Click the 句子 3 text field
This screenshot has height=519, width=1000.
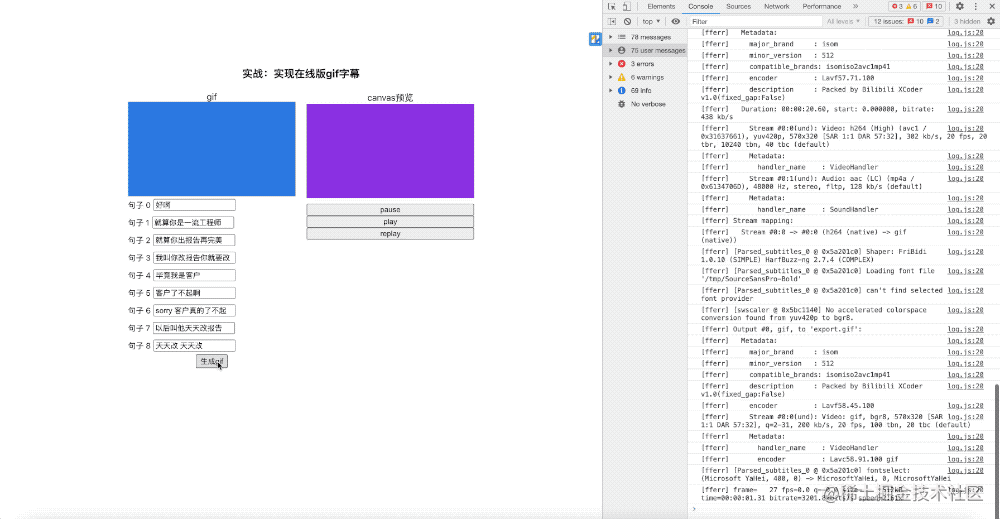coord(194,258)
